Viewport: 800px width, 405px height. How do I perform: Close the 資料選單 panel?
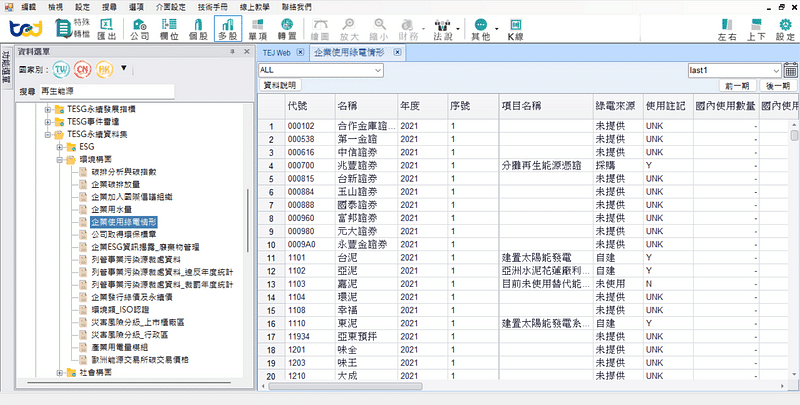[x=246, y=52]
